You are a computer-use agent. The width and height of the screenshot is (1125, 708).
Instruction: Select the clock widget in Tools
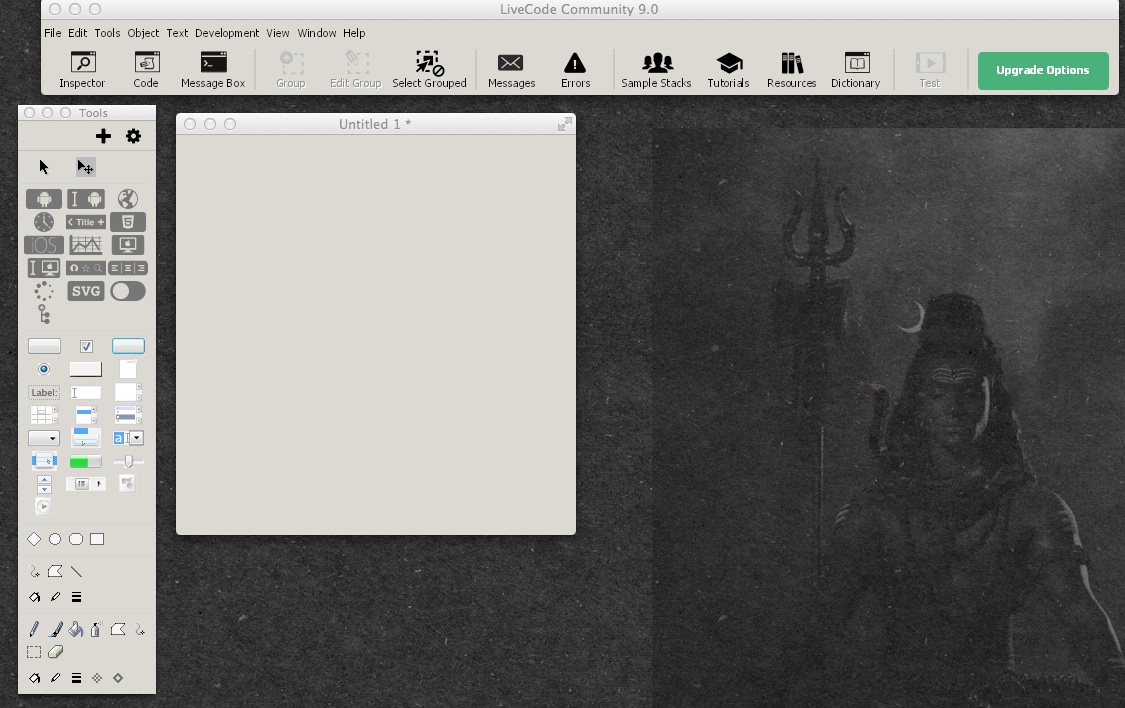44,222
